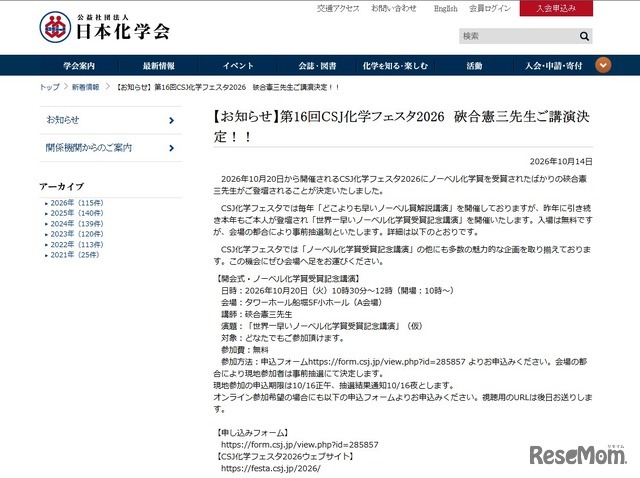Open the 会誌・図書 navigation menu
The height and width of the screenshot is (478, 640).
pos(317,66)
